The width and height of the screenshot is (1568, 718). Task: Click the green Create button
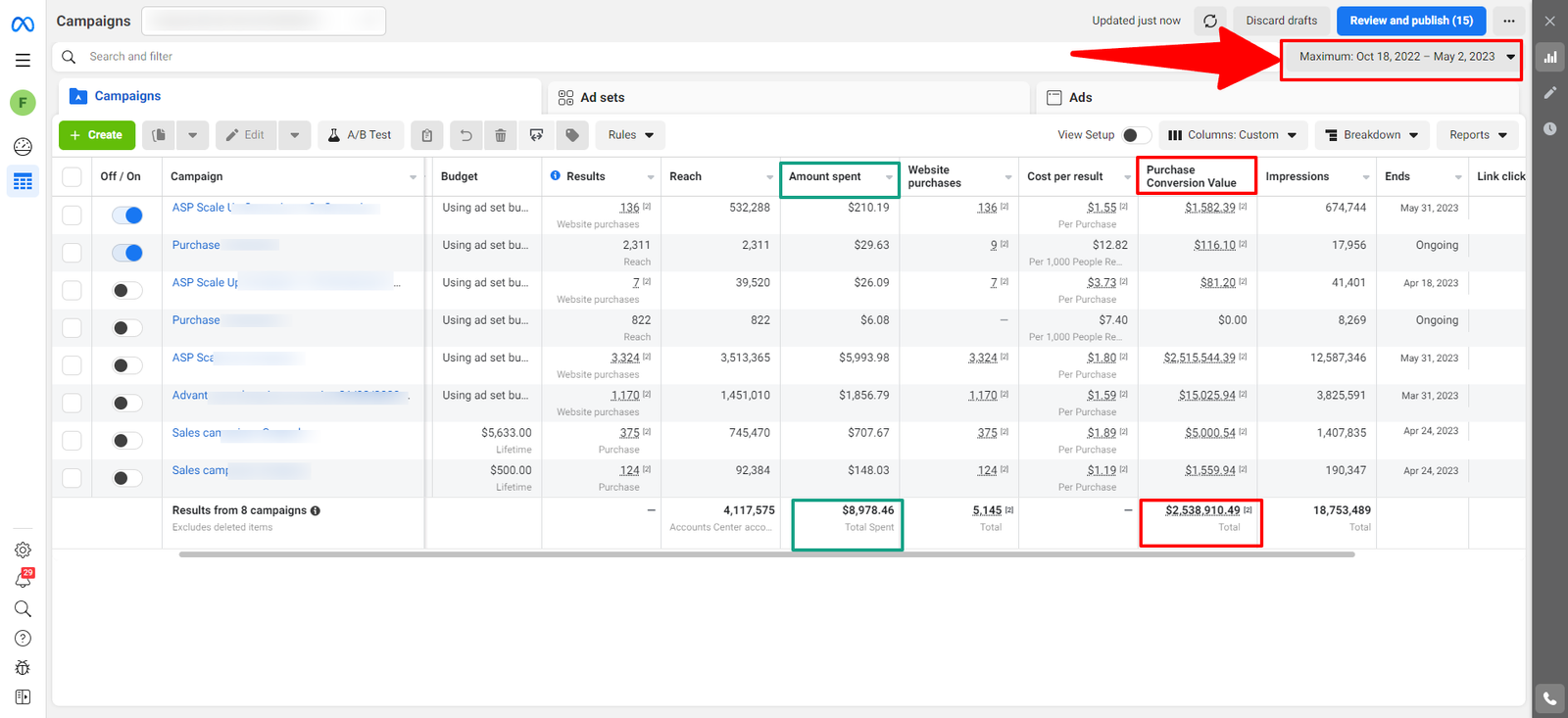pos(97,135)
